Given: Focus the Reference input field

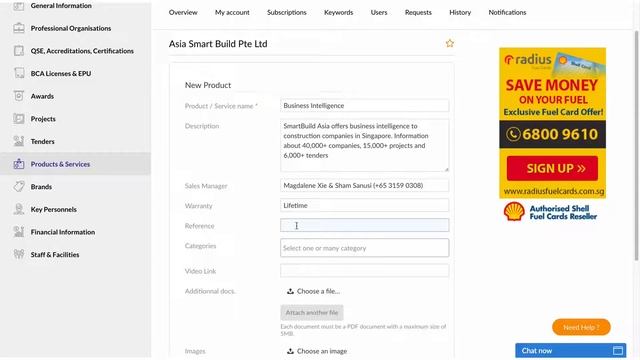Looking at the screenshot, I should [x=364, y=225].
